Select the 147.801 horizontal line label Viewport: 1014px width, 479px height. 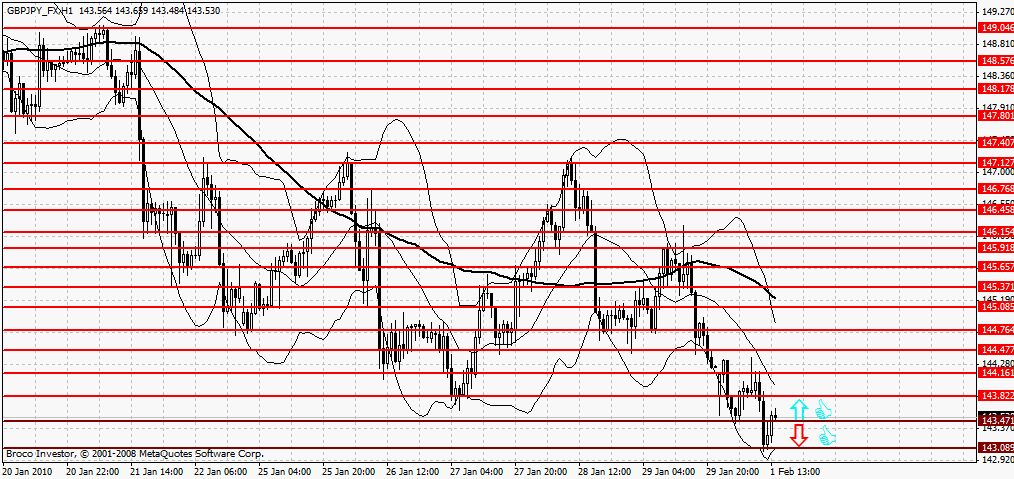pos(994,116)
